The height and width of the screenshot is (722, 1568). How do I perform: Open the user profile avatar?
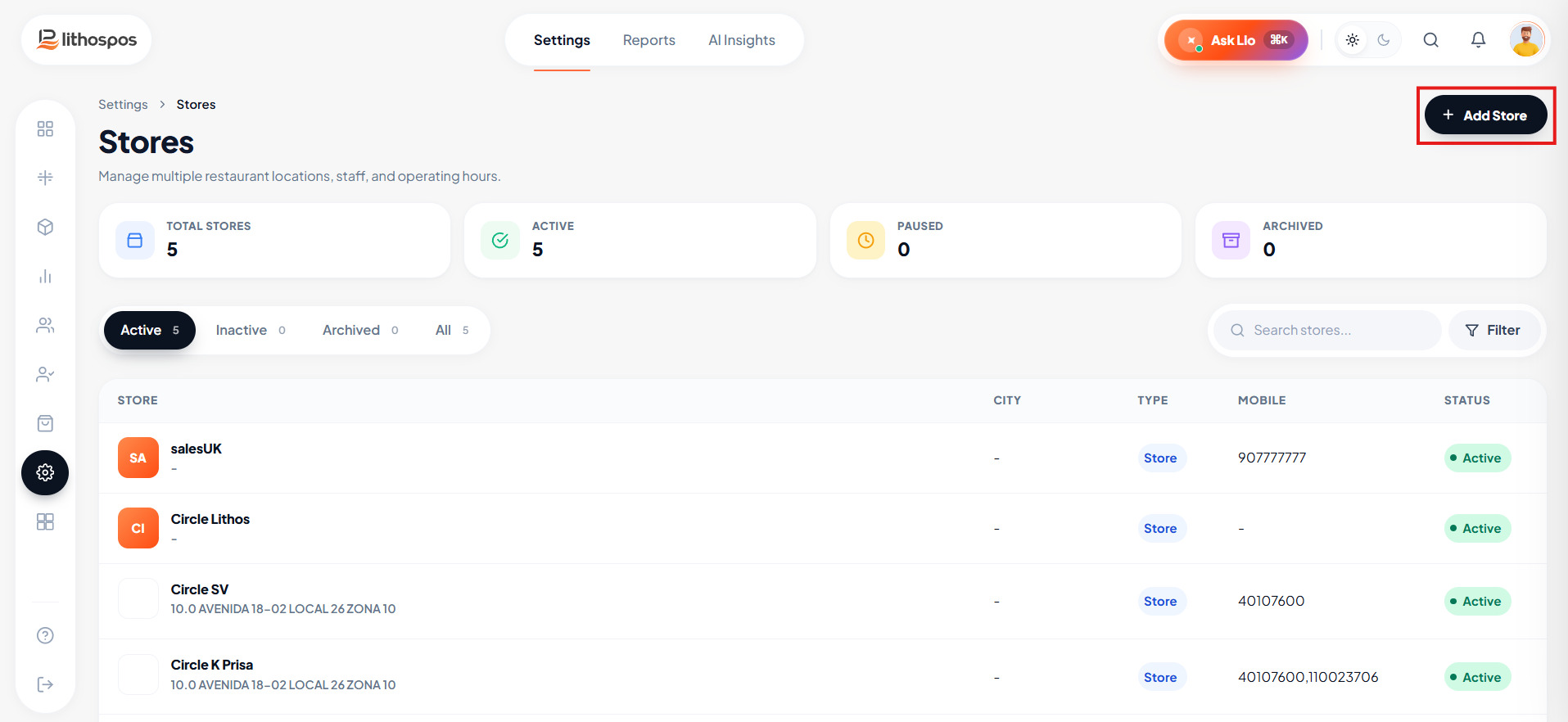tap(1526, 39)
